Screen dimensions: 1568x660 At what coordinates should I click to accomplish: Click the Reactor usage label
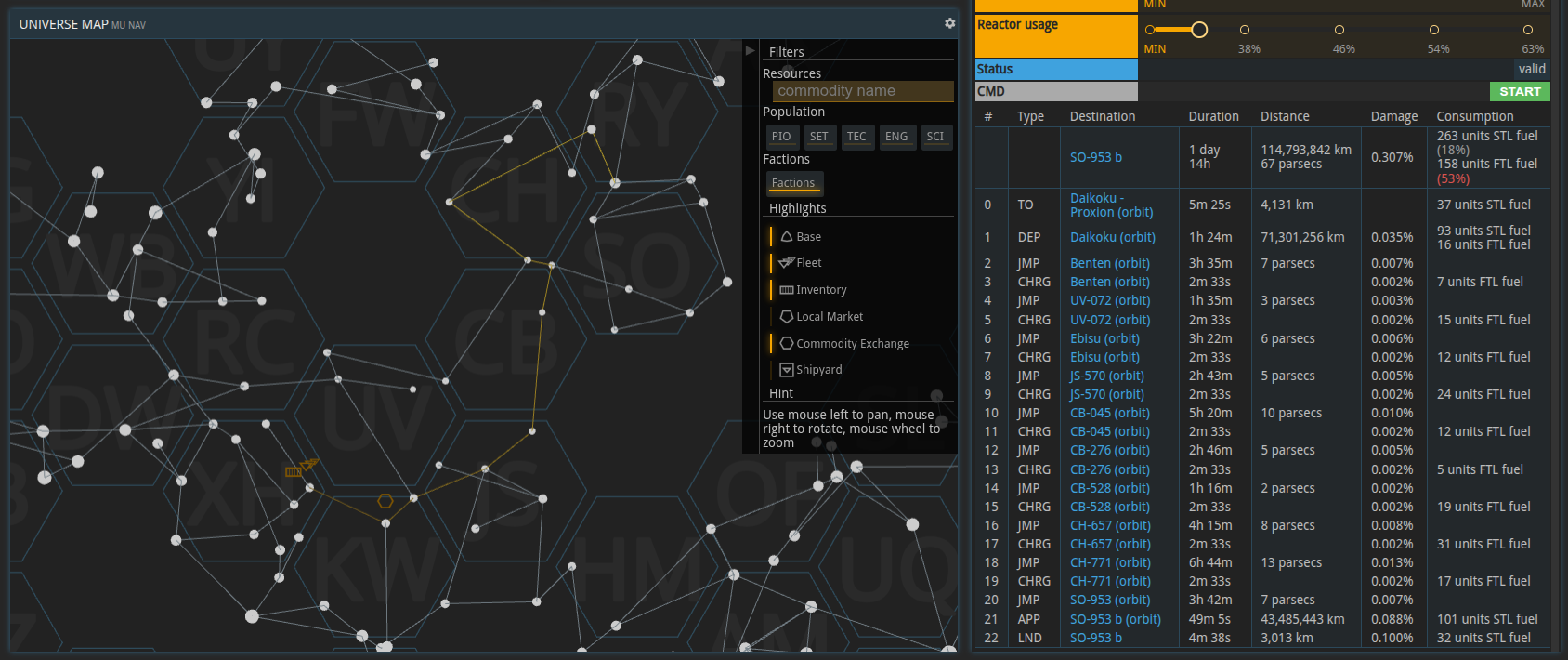coord(1017,25)
